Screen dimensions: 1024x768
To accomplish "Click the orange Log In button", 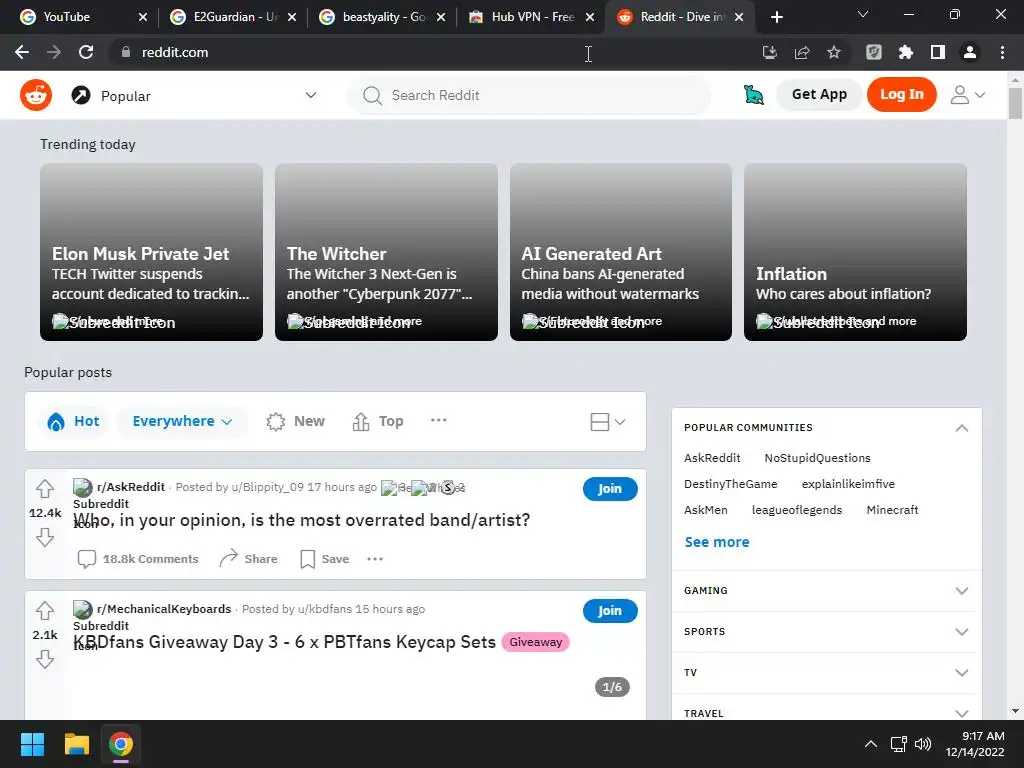I will 901,94.
